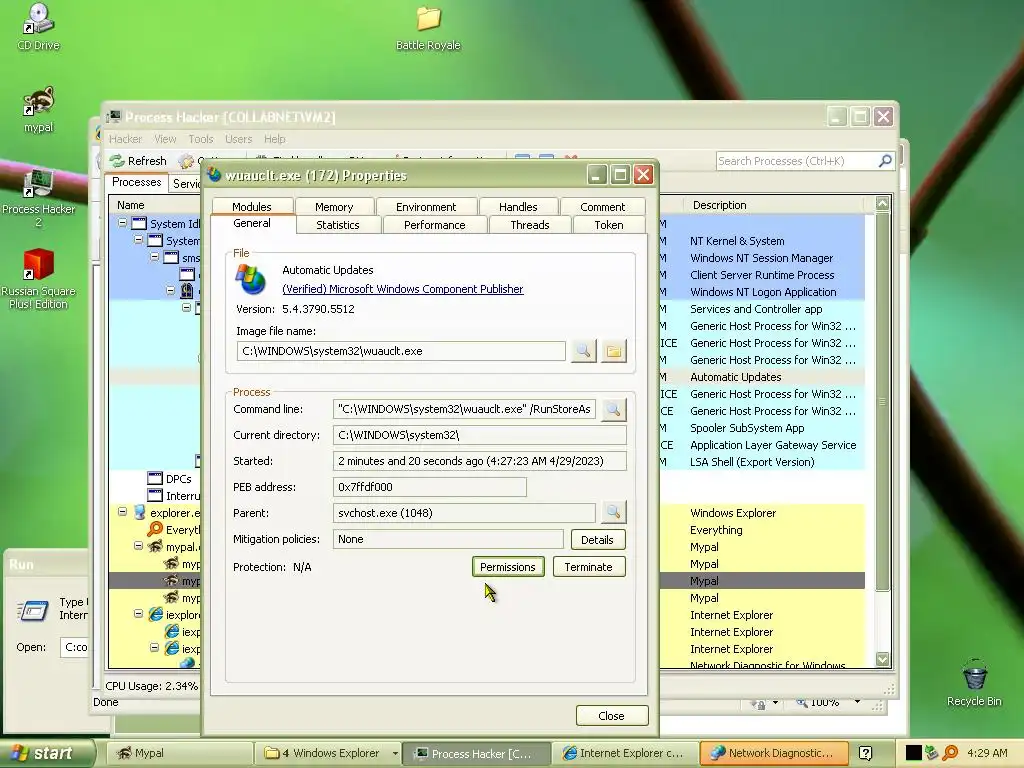The image size is (1024, 768).
Task: Open the Handles tab
Action: point(518,206)
